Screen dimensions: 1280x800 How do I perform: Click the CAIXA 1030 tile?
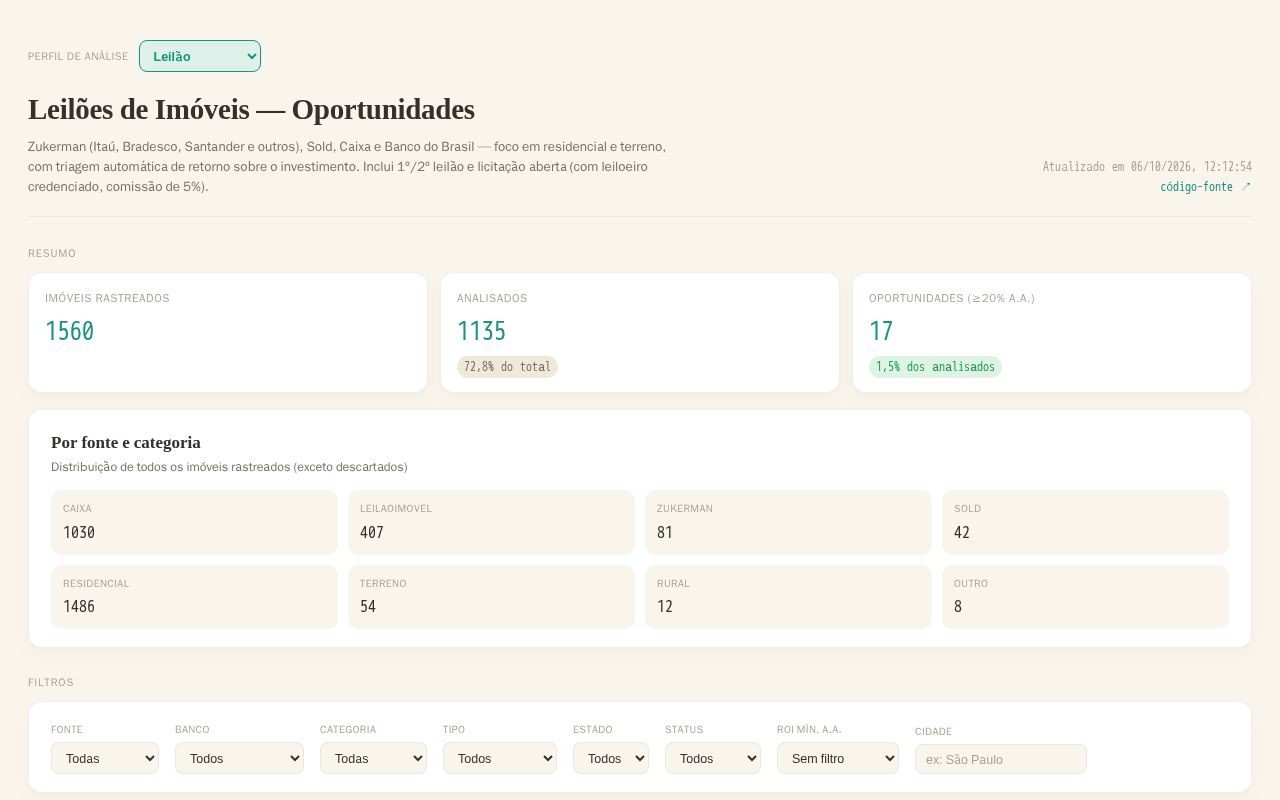194,522
